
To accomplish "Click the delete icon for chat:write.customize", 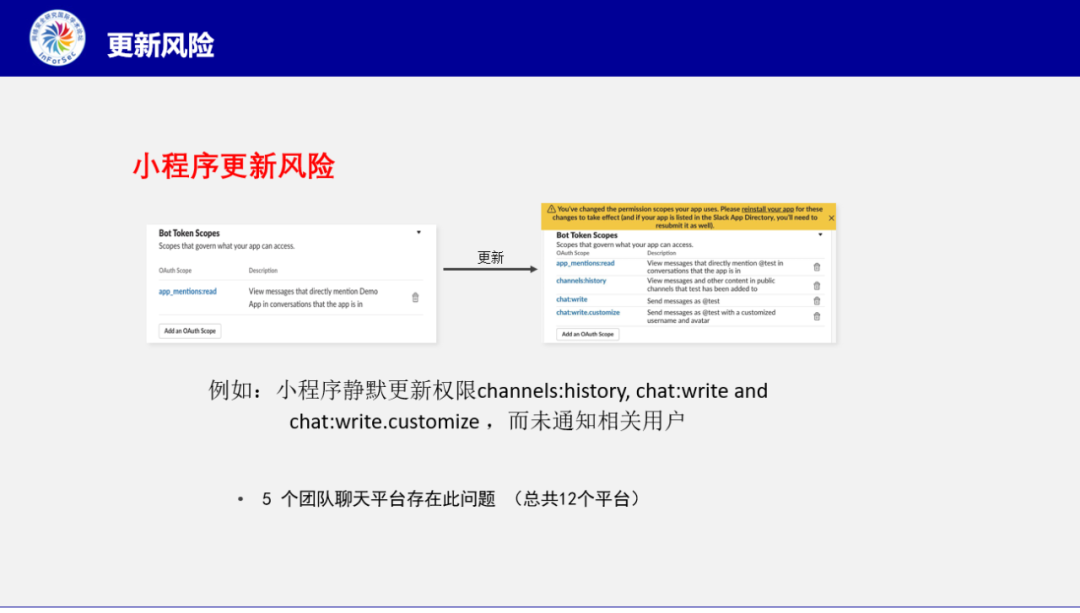I will click(x=816, y=315).
